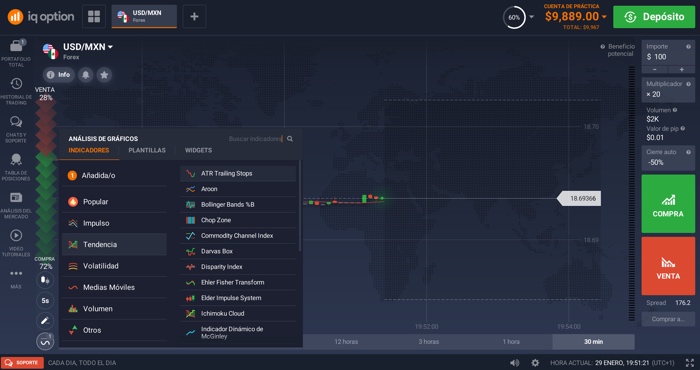The height and width of the screenshot is (370, 700).
Task: Toggle fullscreen mode icon
Action: (x=690, y=363)
